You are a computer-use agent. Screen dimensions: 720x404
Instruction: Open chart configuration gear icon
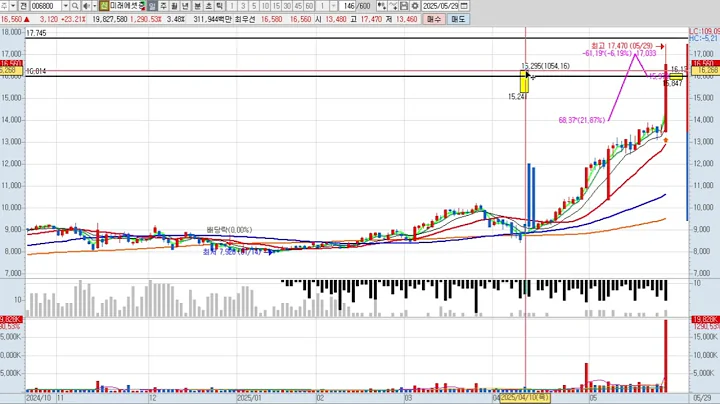coord(415,6)
